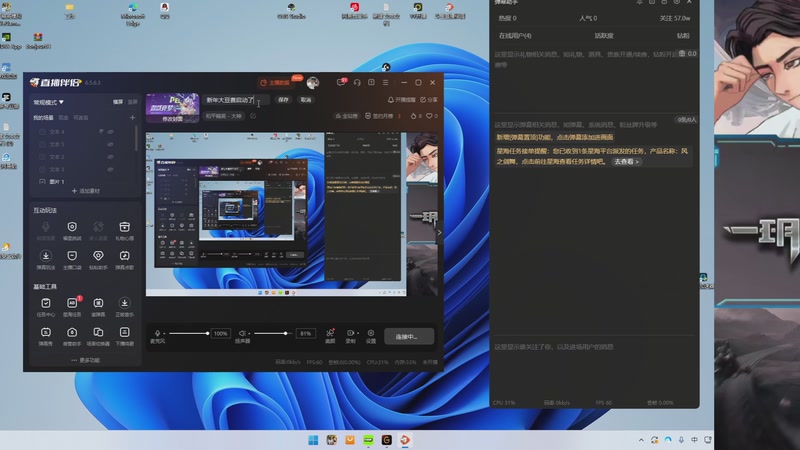
Task: Toggle visibility of 文本 4 source
Action: pos(110,132)
